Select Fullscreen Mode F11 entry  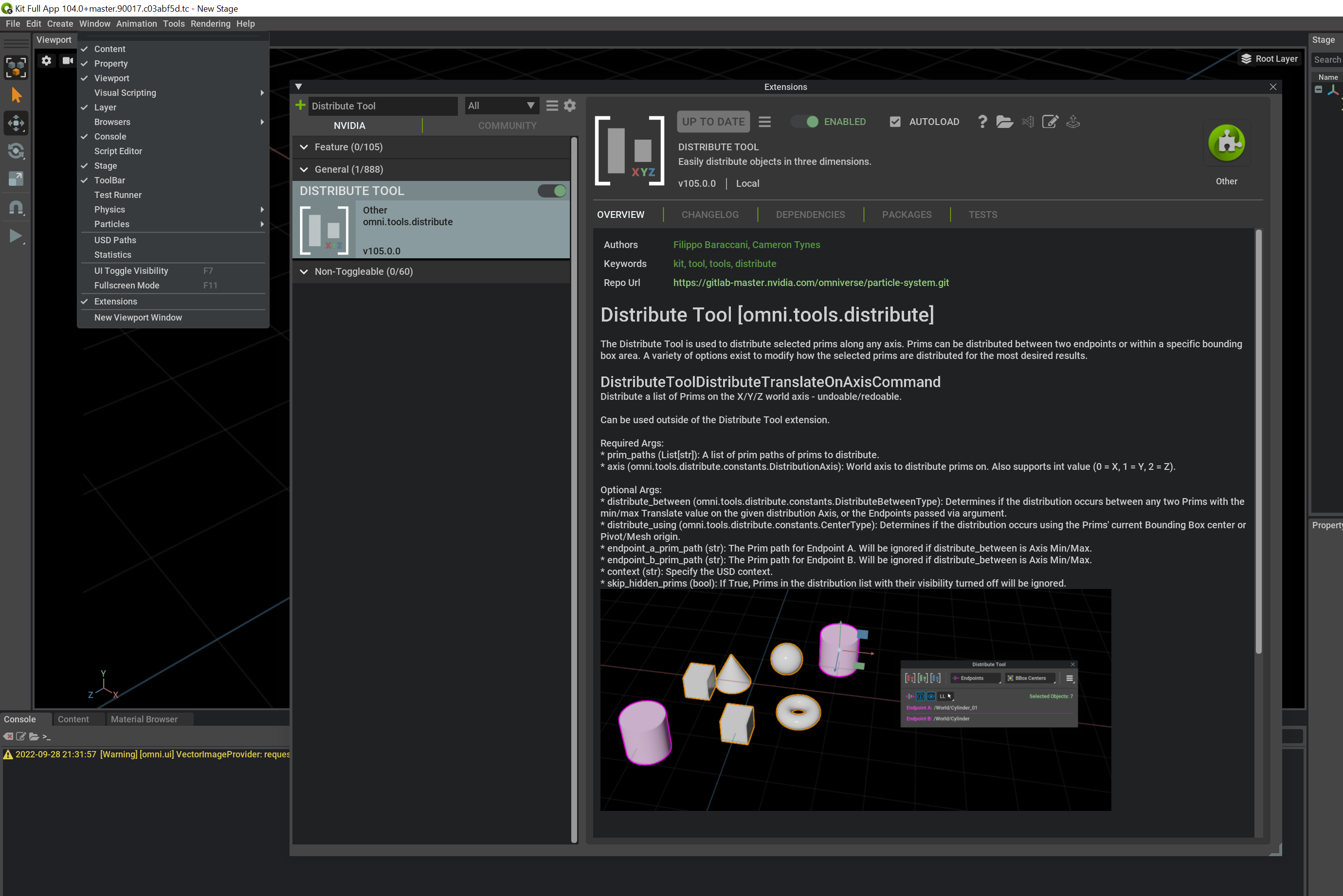click(x=173, y=285)
